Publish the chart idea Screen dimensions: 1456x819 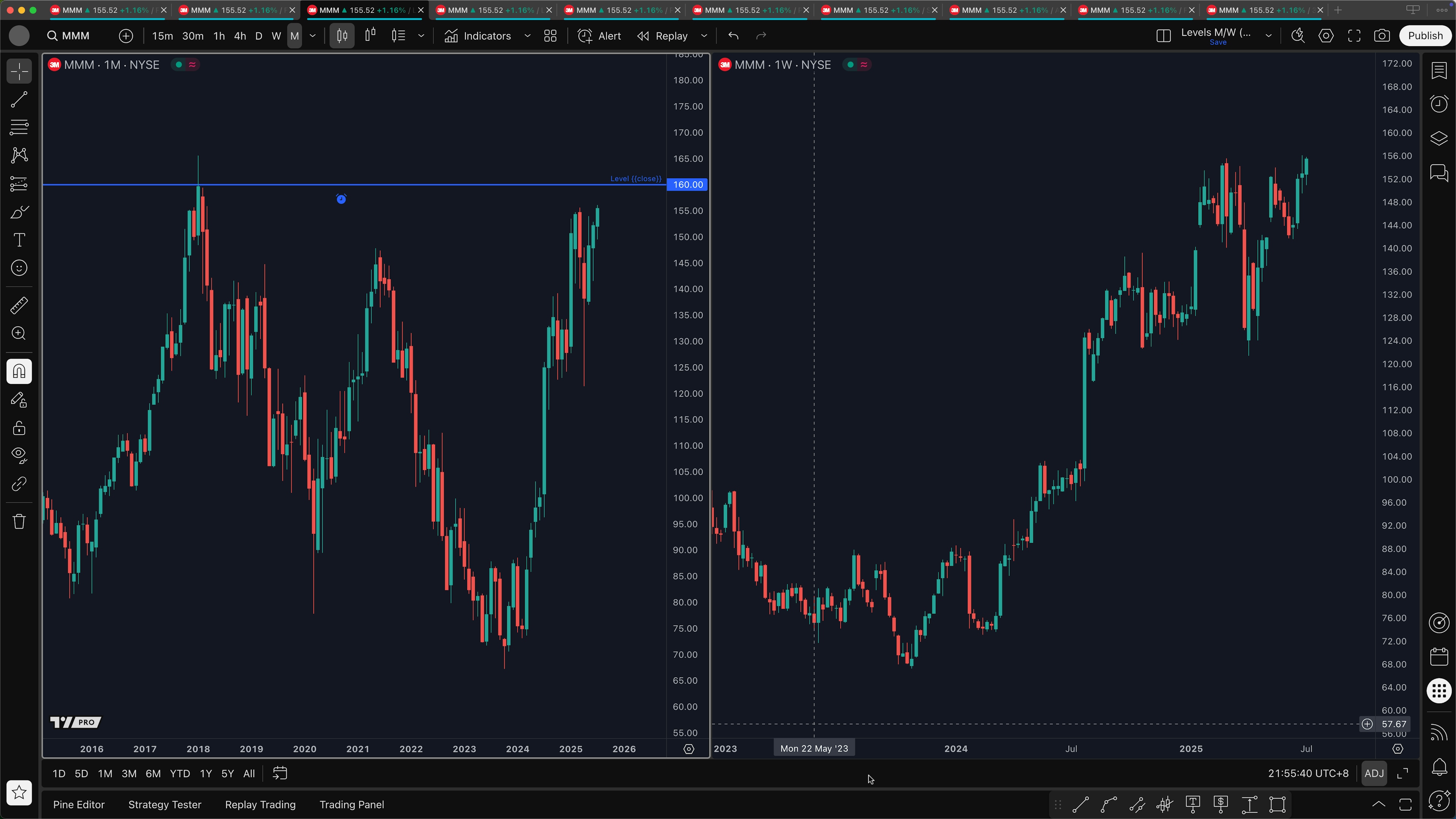tap(1426, 36)
